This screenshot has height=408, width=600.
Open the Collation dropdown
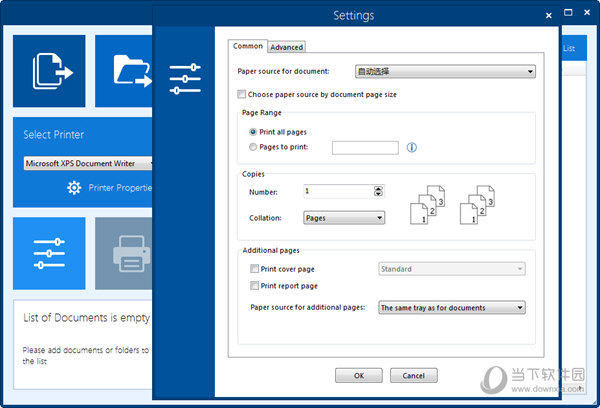[344, 218]
